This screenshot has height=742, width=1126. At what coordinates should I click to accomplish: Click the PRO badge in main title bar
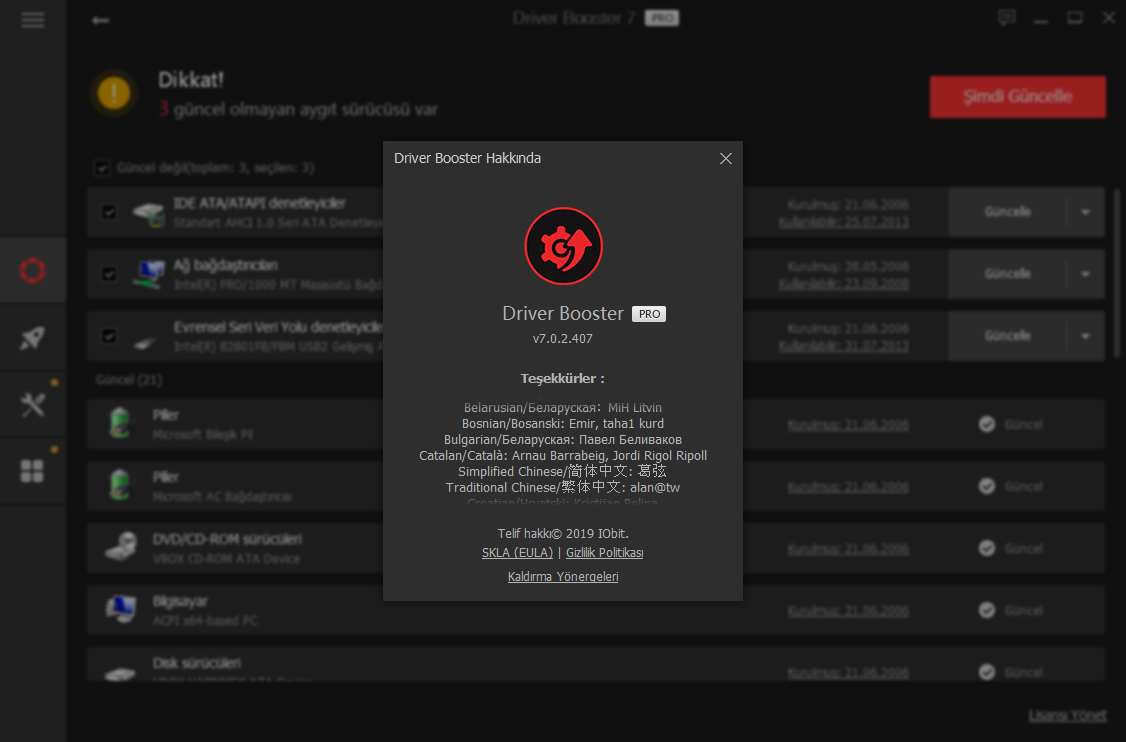(661, 18)
